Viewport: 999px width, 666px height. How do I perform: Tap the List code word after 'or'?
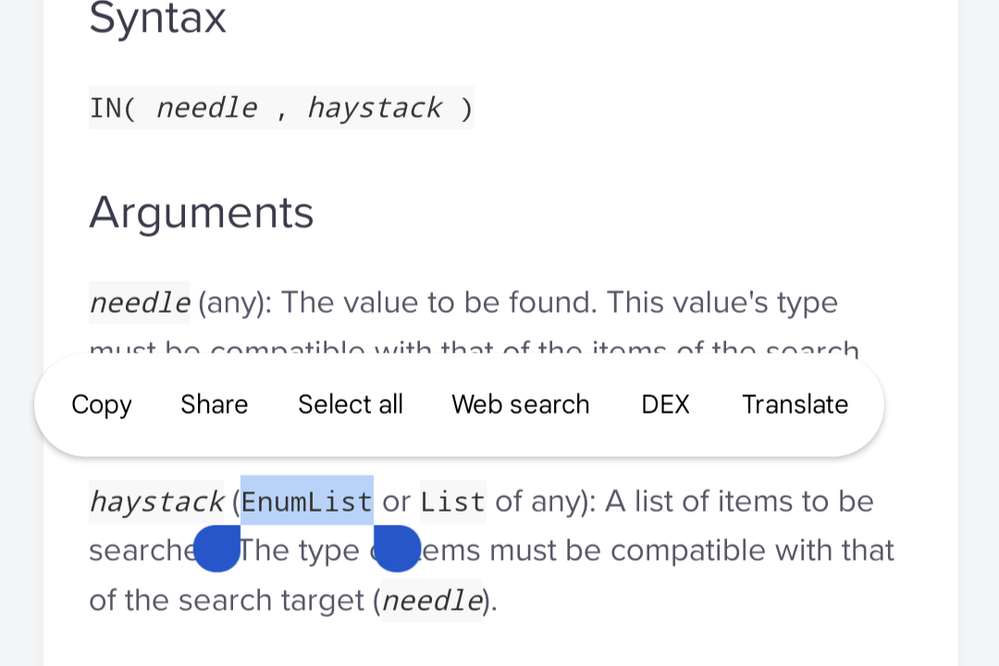pos(453,502)
